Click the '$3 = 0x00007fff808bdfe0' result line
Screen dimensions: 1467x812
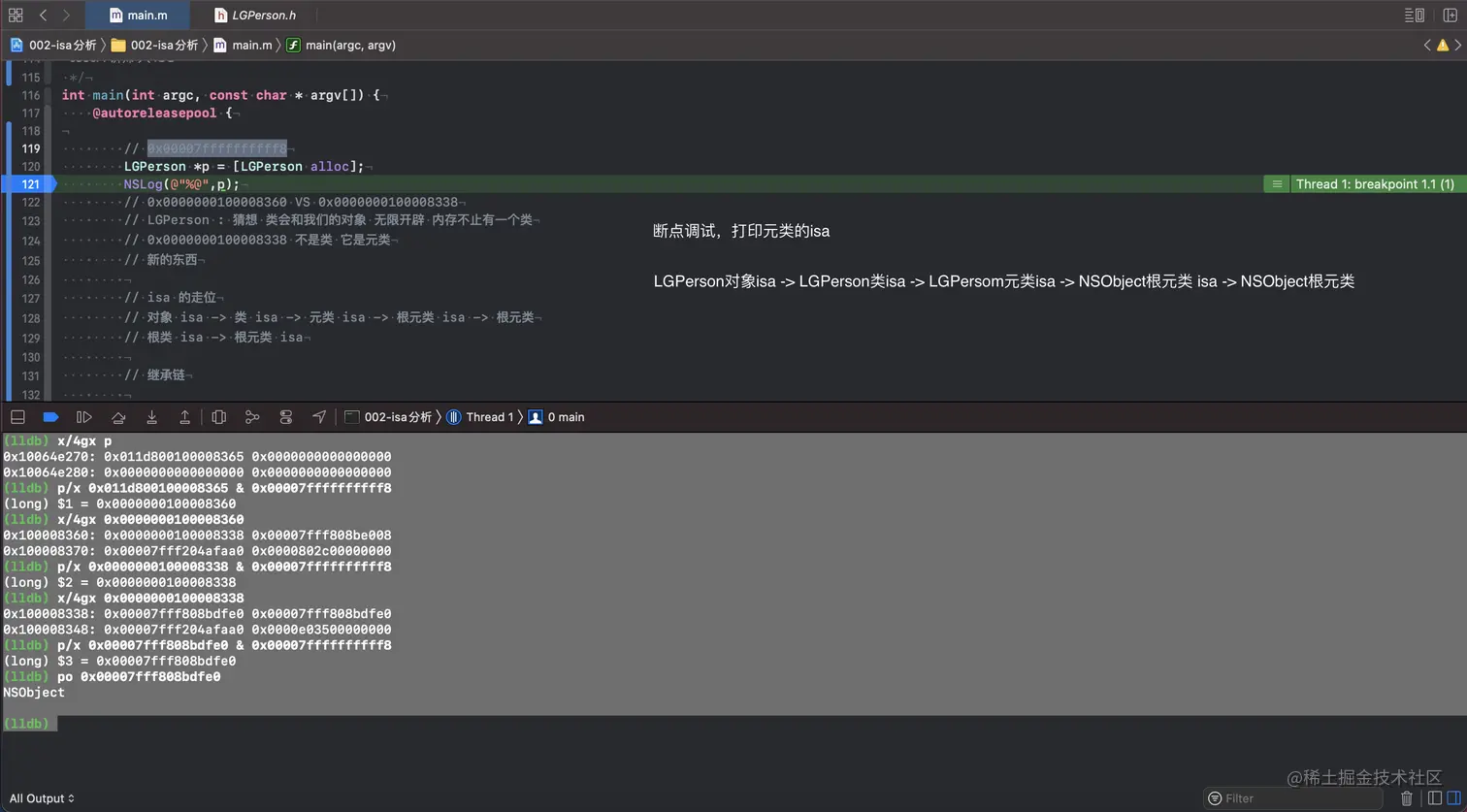click(119, 662)
